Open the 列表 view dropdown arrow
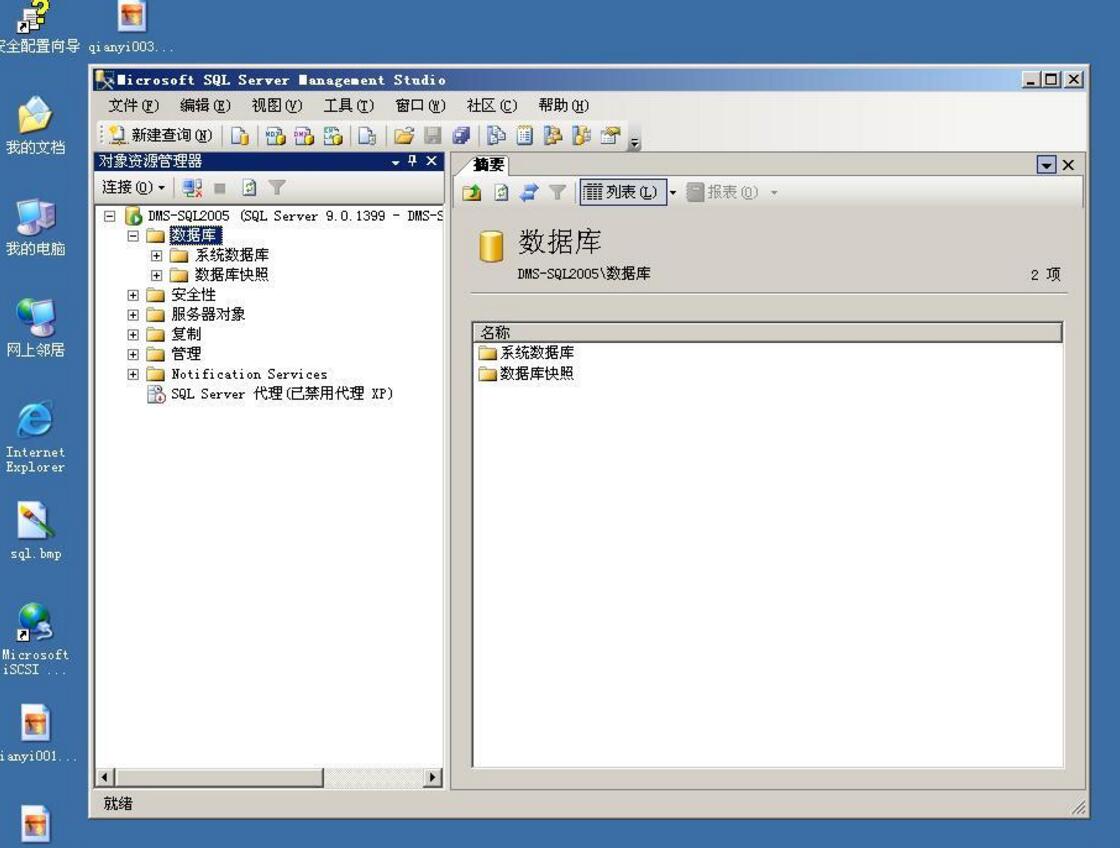The height and width of the screenshot is (848, 1120). (672, 192)
